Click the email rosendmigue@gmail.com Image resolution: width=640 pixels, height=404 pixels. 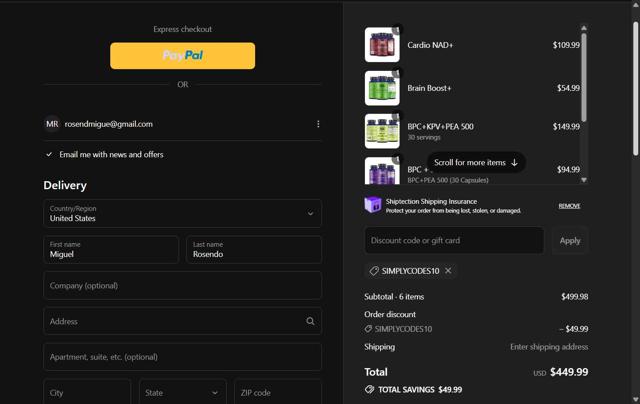pyautogui.click(x=109, y=124)
